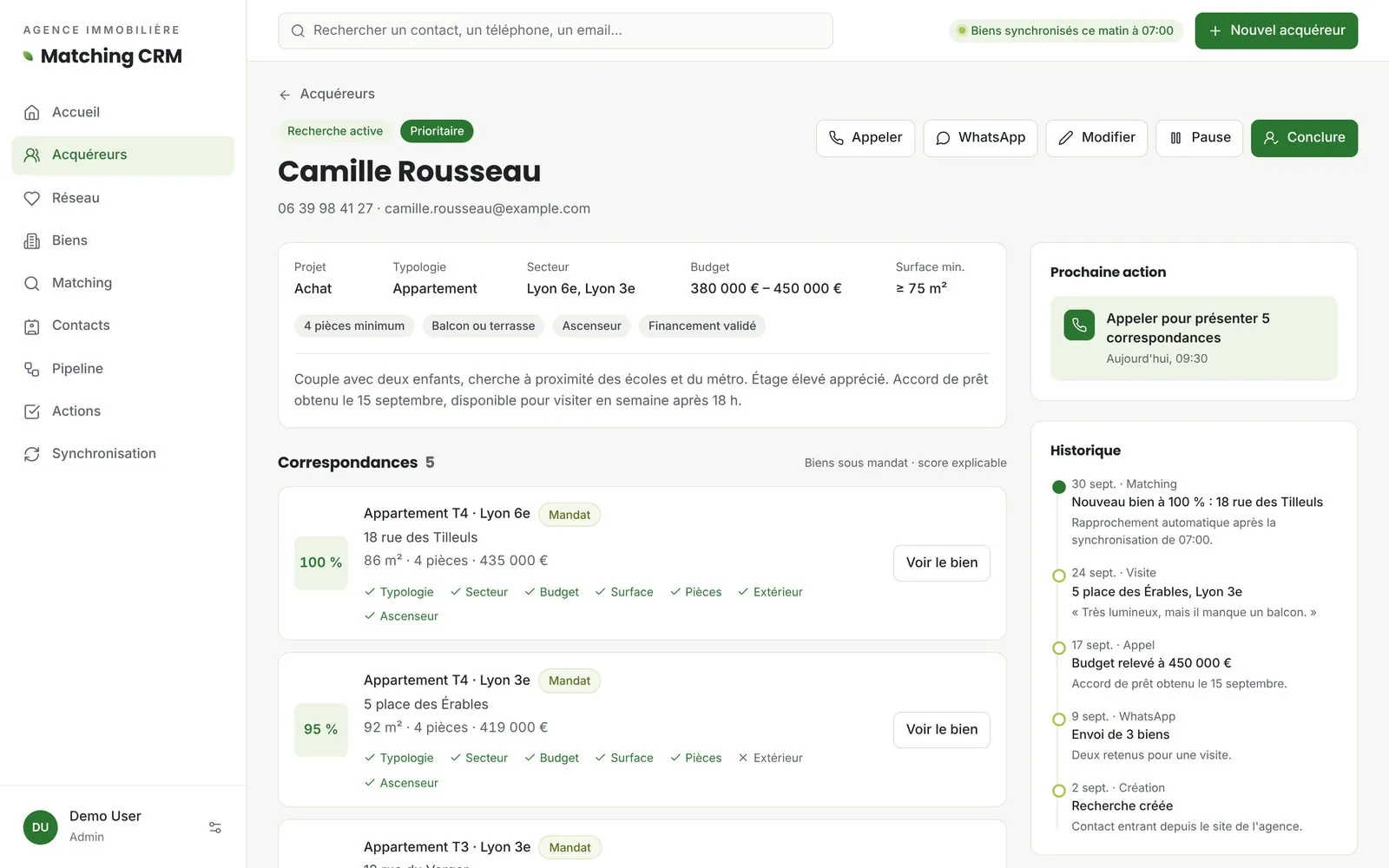
Task: Go to Accueil in the sidebar
Action: coord(123,112)
